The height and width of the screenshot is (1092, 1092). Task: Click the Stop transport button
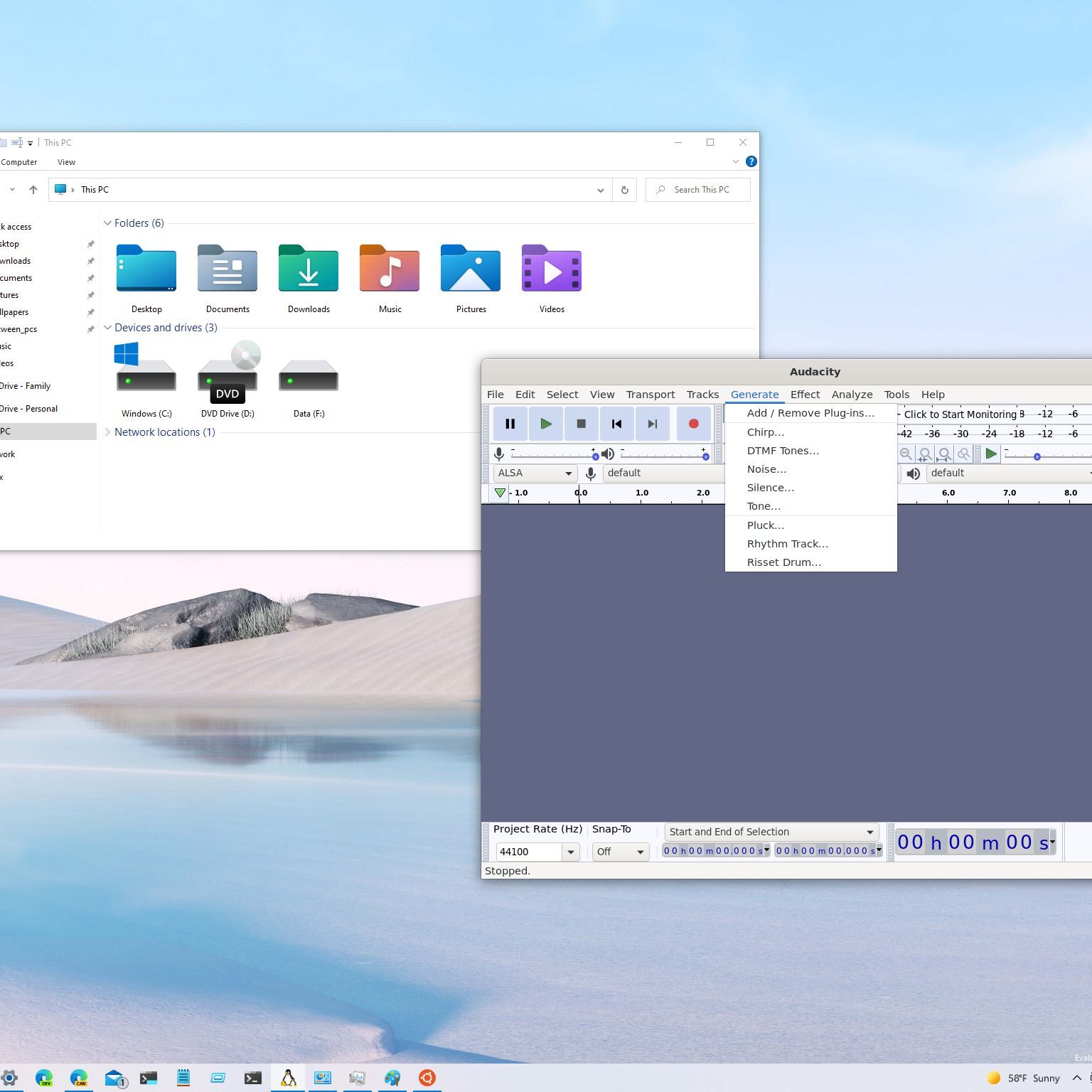tap(581, 424)
